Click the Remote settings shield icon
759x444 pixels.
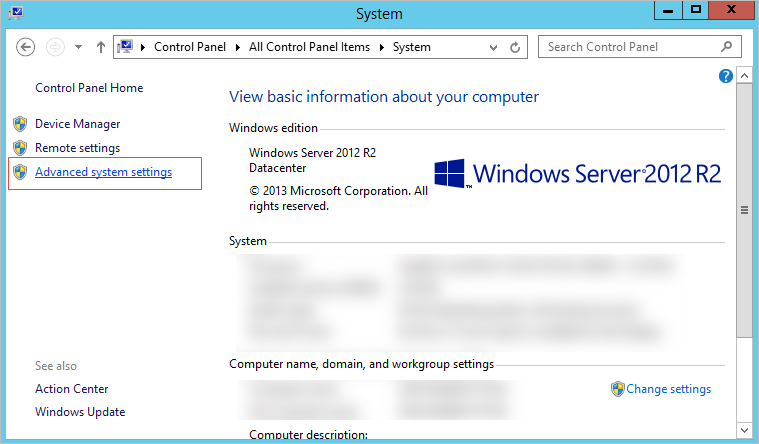19,148
